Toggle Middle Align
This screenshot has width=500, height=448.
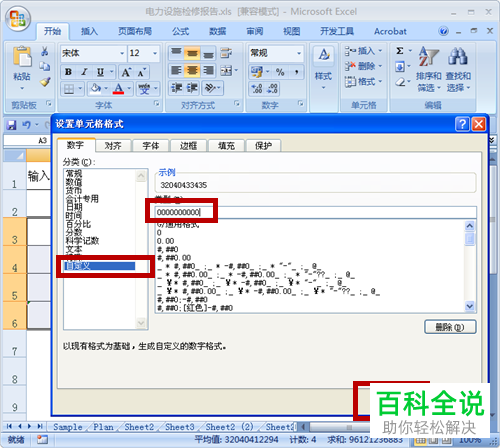[192, 53]
